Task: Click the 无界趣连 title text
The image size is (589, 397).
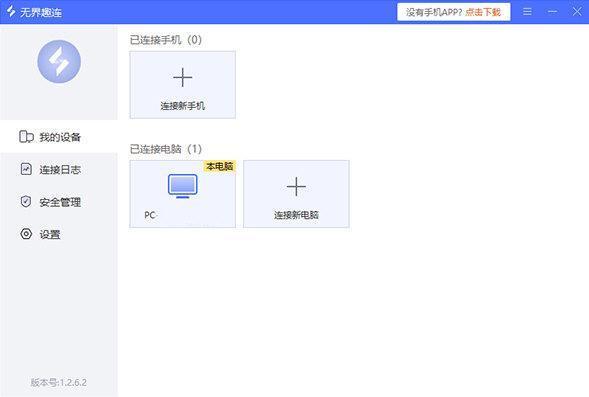Action: coord(41,12)
